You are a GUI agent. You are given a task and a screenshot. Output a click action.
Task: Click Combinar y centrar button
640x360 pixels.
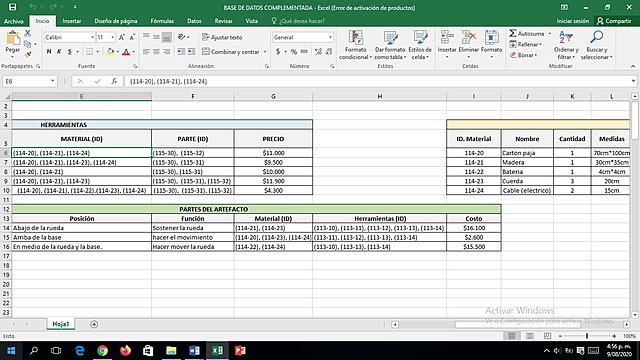231,52
